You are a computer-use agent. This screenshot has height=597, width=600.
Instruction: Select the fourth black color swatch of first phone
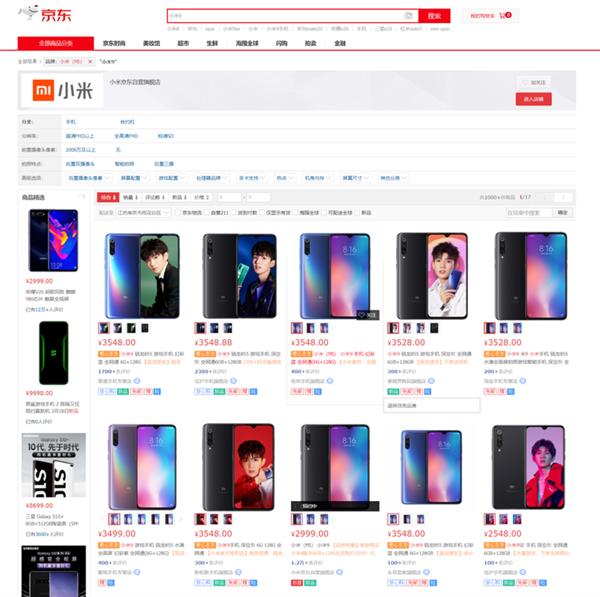click(145, 328)
